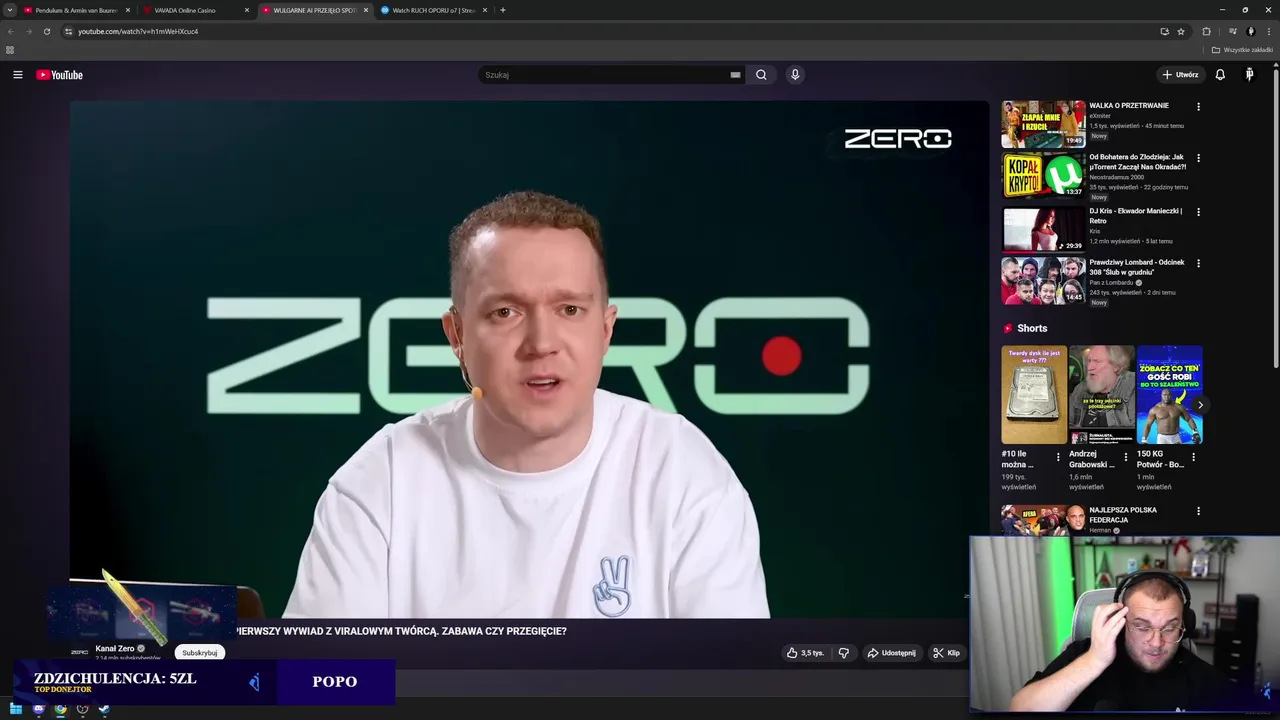The width and height of the screenshot is (1280, 720).
Task: Open the apps grid on bookmarks bar
Action: (x=10, y=50)
